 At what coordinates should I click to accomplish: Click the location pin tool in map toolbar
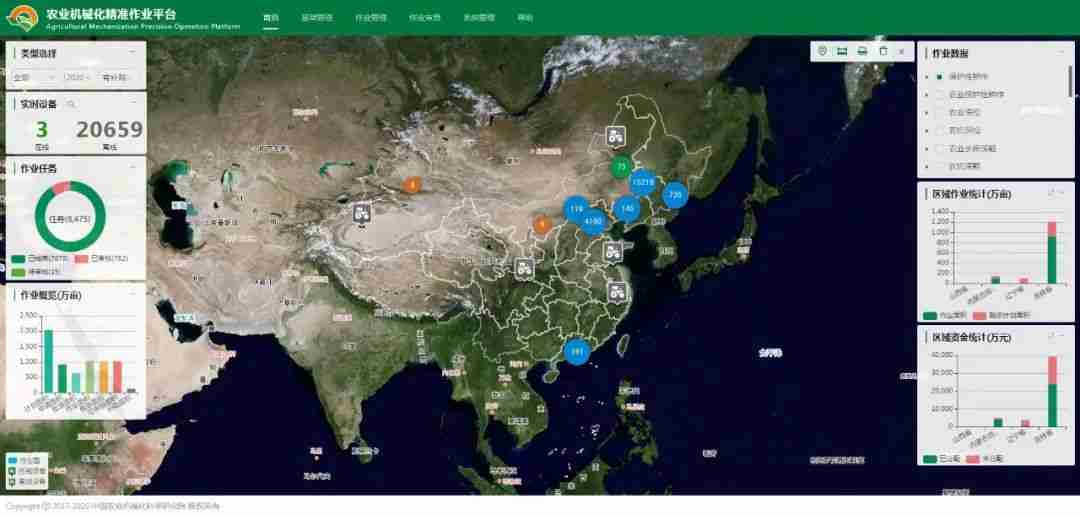tap(822, 51)
